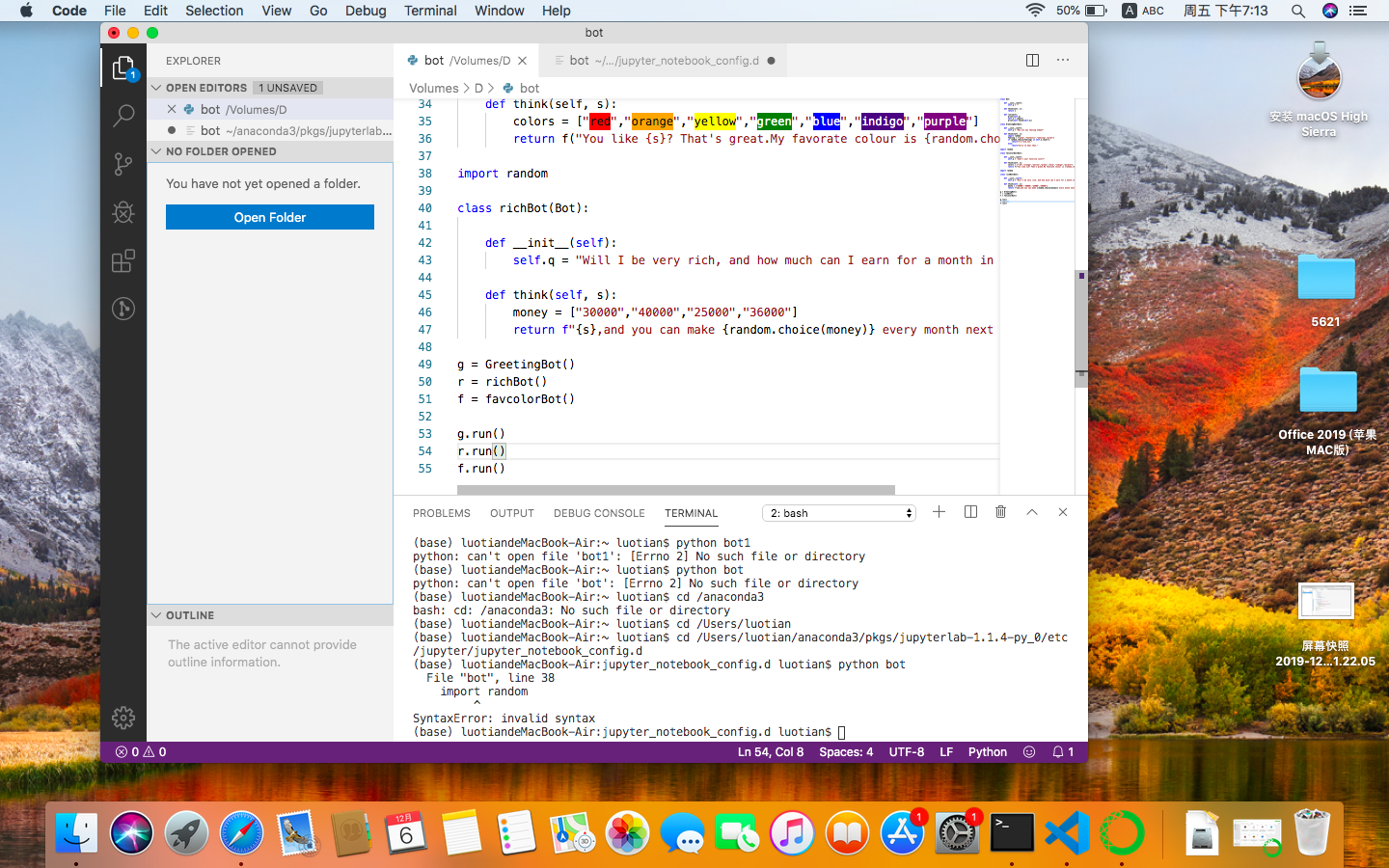Kill the terminal with trash icon
This screenshot has height=868, width=1389.
1001,512
